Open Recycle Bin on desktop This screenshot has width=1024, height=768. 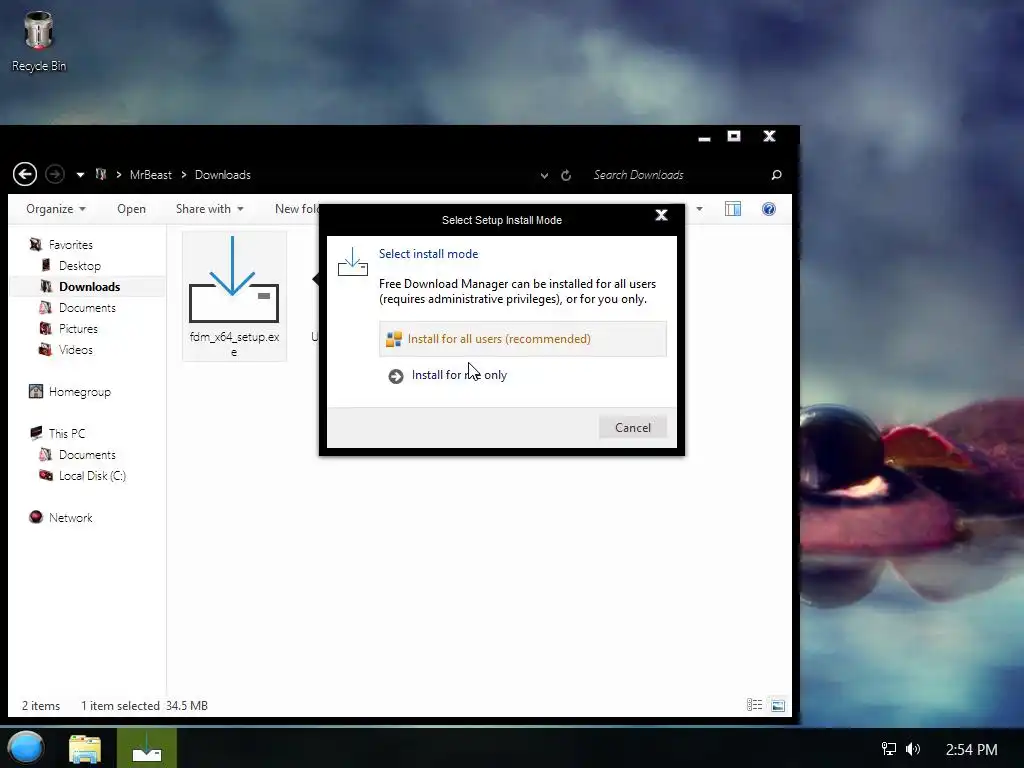point(39,41)
